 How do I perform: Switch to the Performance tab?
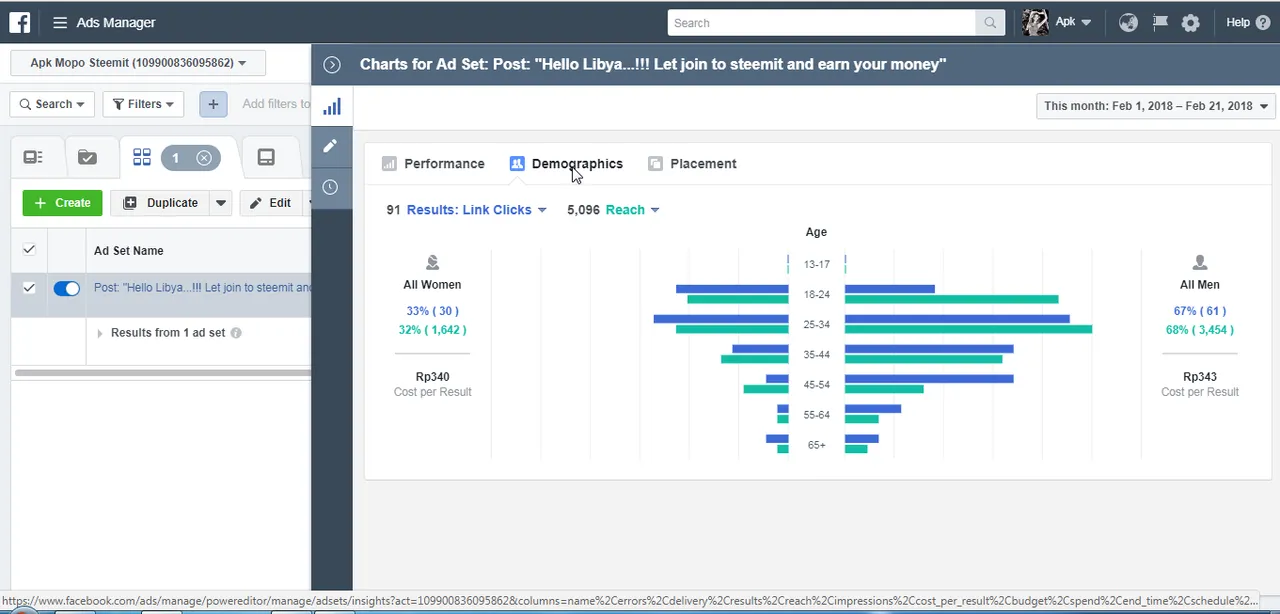[433, 164]
